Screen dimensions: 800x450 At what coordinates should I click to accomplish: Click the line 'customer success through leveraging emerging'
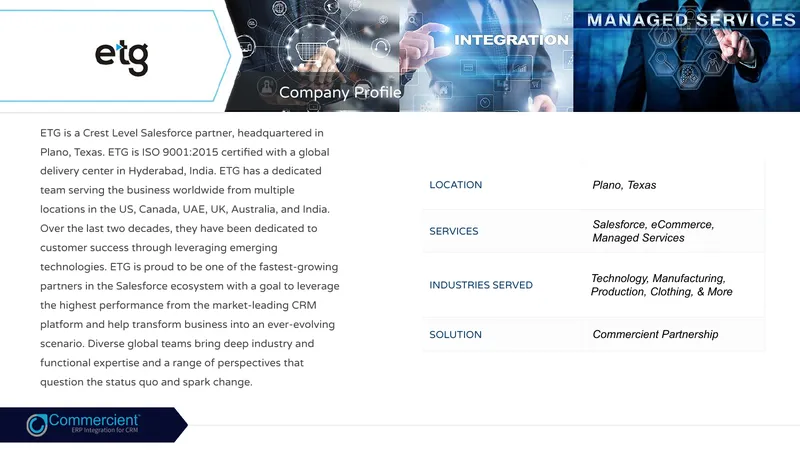click(x=159, y=248)
